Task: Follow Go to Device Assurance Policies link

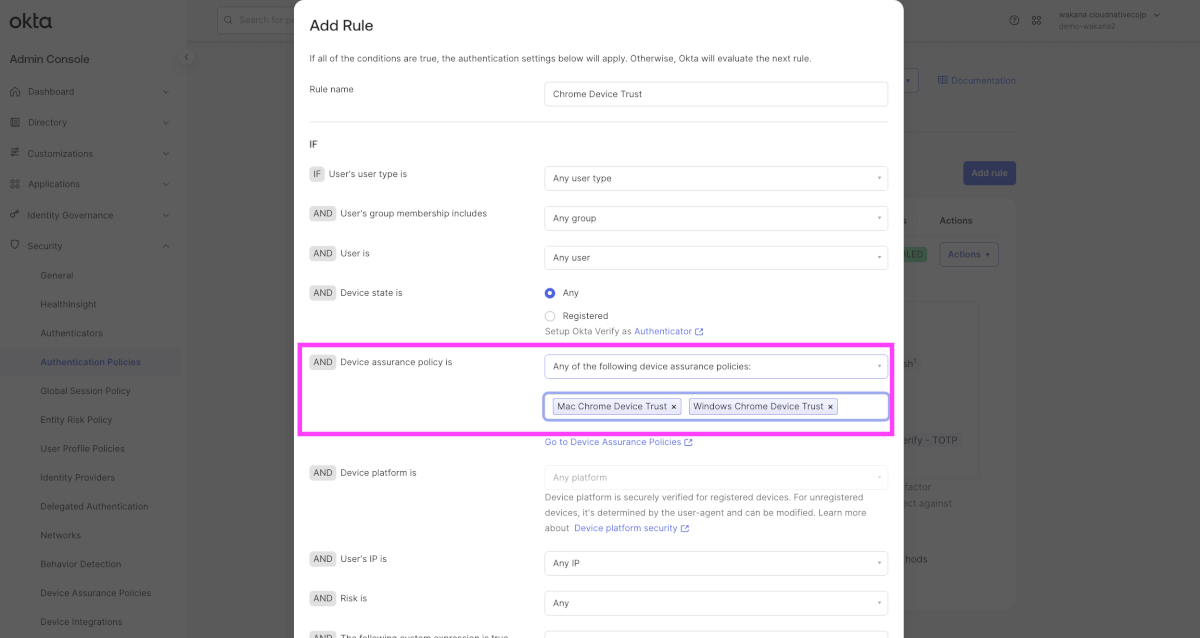Action: coord(613,442)
